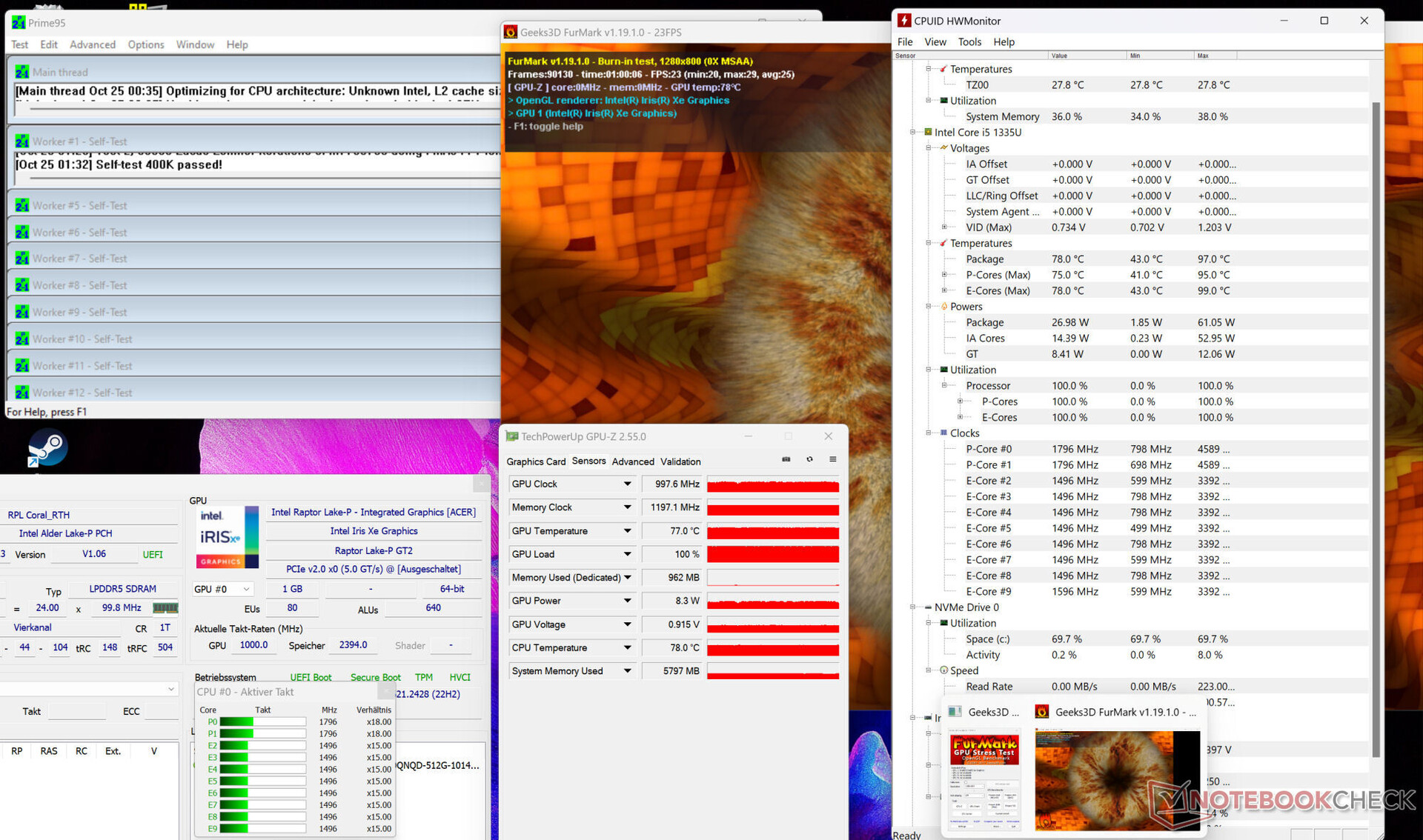Click the Prime95 Worker #5 window icon
Image resolution: width=1423 pixels, height=840 pixels.
(22, 206)
